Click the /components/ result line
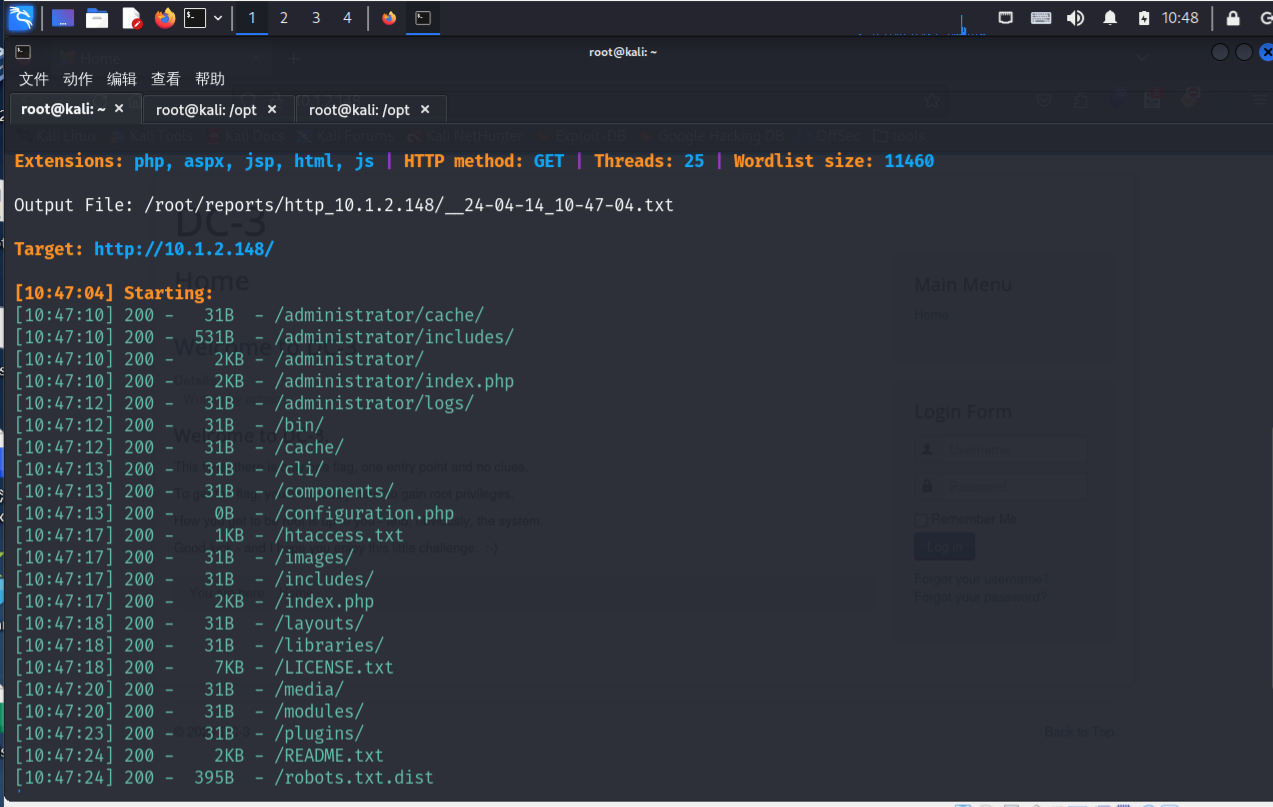This screenshot has width=1273, height=807. click(x=334, y=491)
